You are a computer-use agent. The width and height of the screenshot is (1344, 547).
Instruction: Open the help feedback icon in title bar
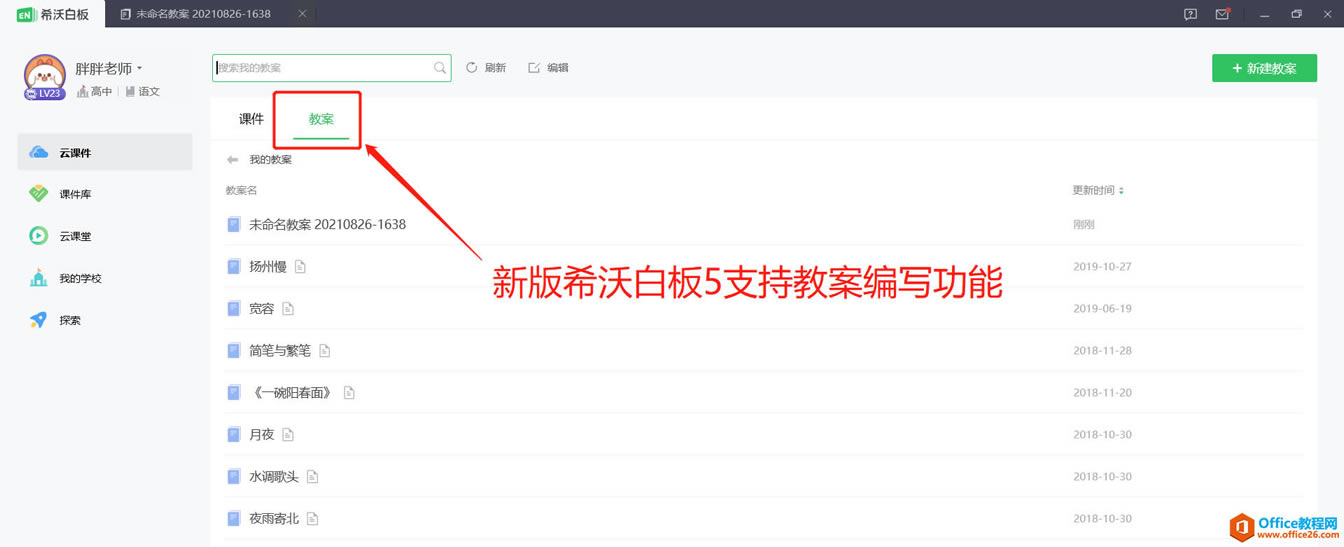(x=1190, y=14)
